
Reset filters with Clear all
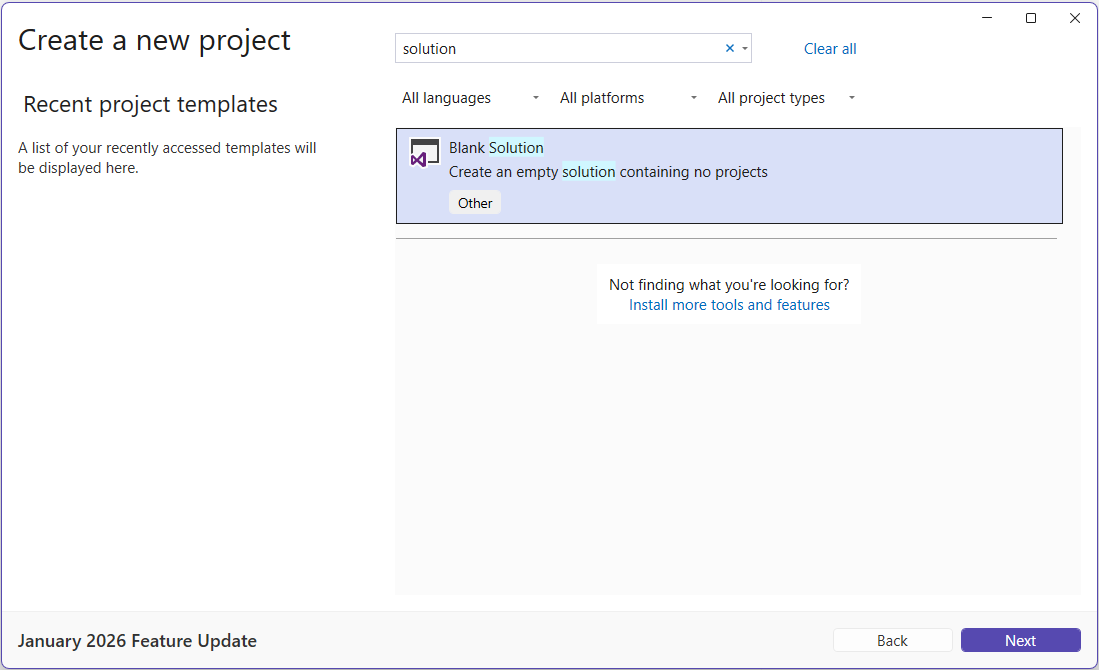[830, 48]
